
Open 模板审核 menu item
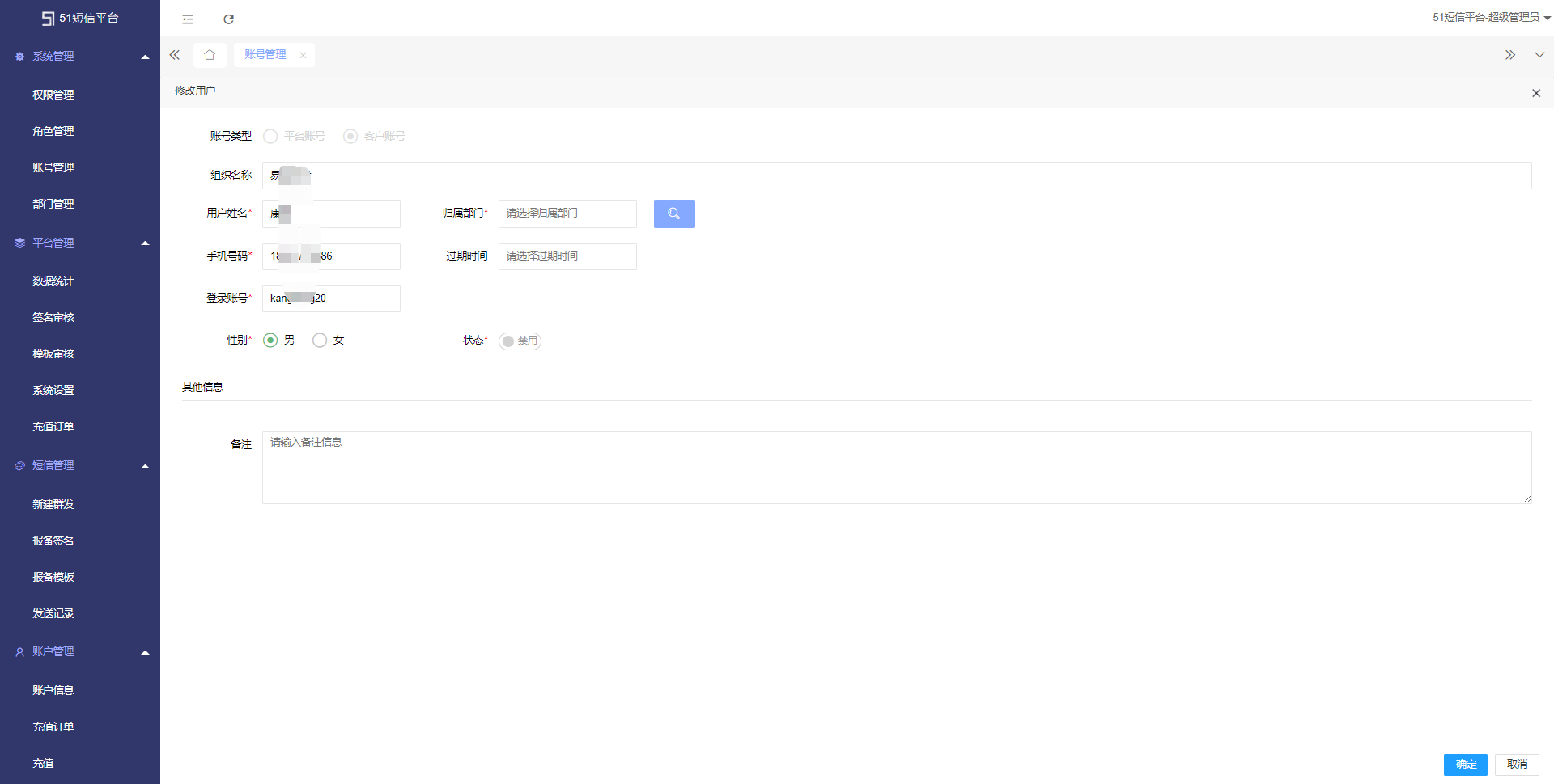(53, 354)
